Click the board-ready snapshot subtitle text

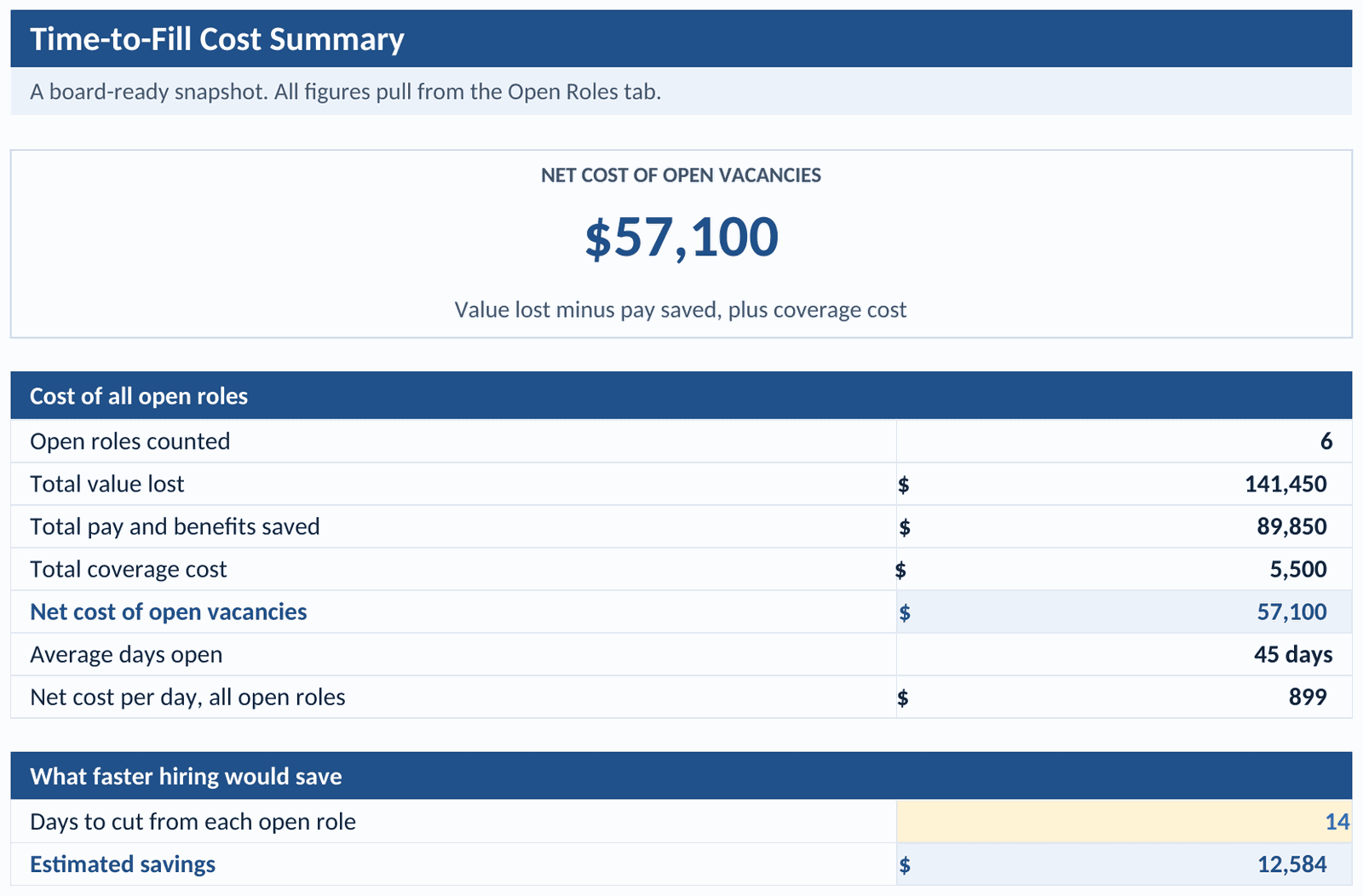345,92
